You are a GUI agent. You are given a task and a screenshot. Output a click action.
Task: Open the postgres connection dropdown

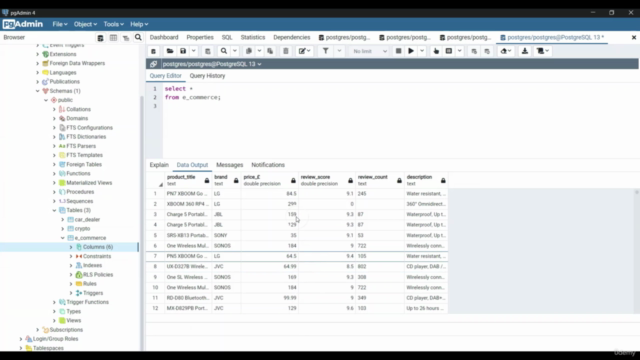tap(212, 64)
